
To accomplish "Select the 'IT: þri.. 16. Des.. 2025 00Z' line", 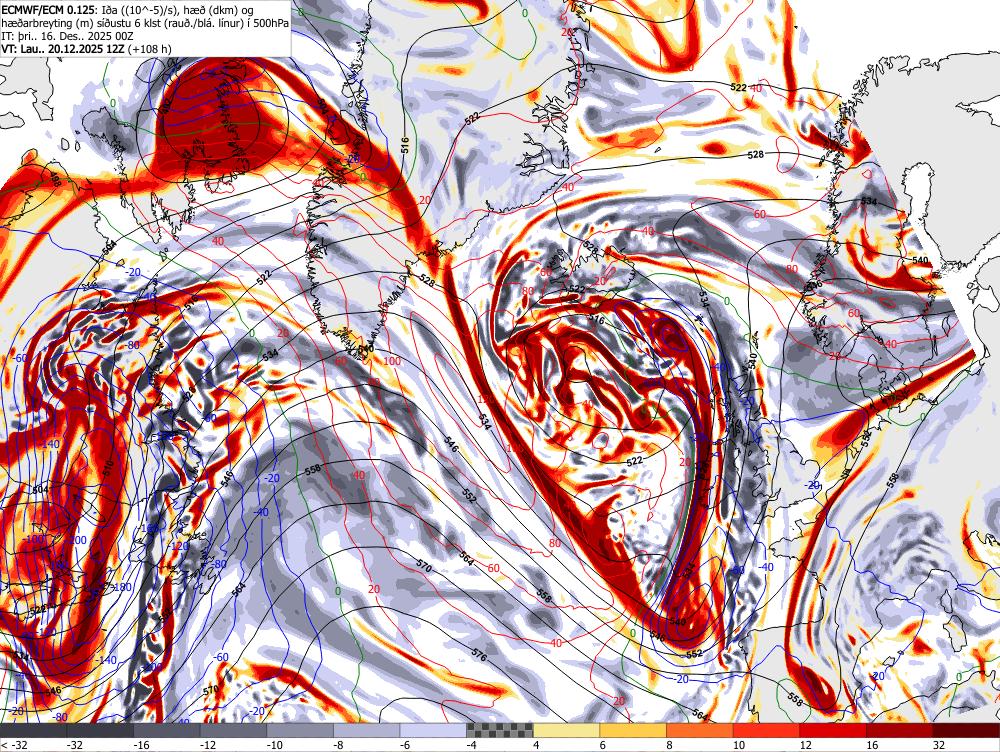I will [68, 36].
